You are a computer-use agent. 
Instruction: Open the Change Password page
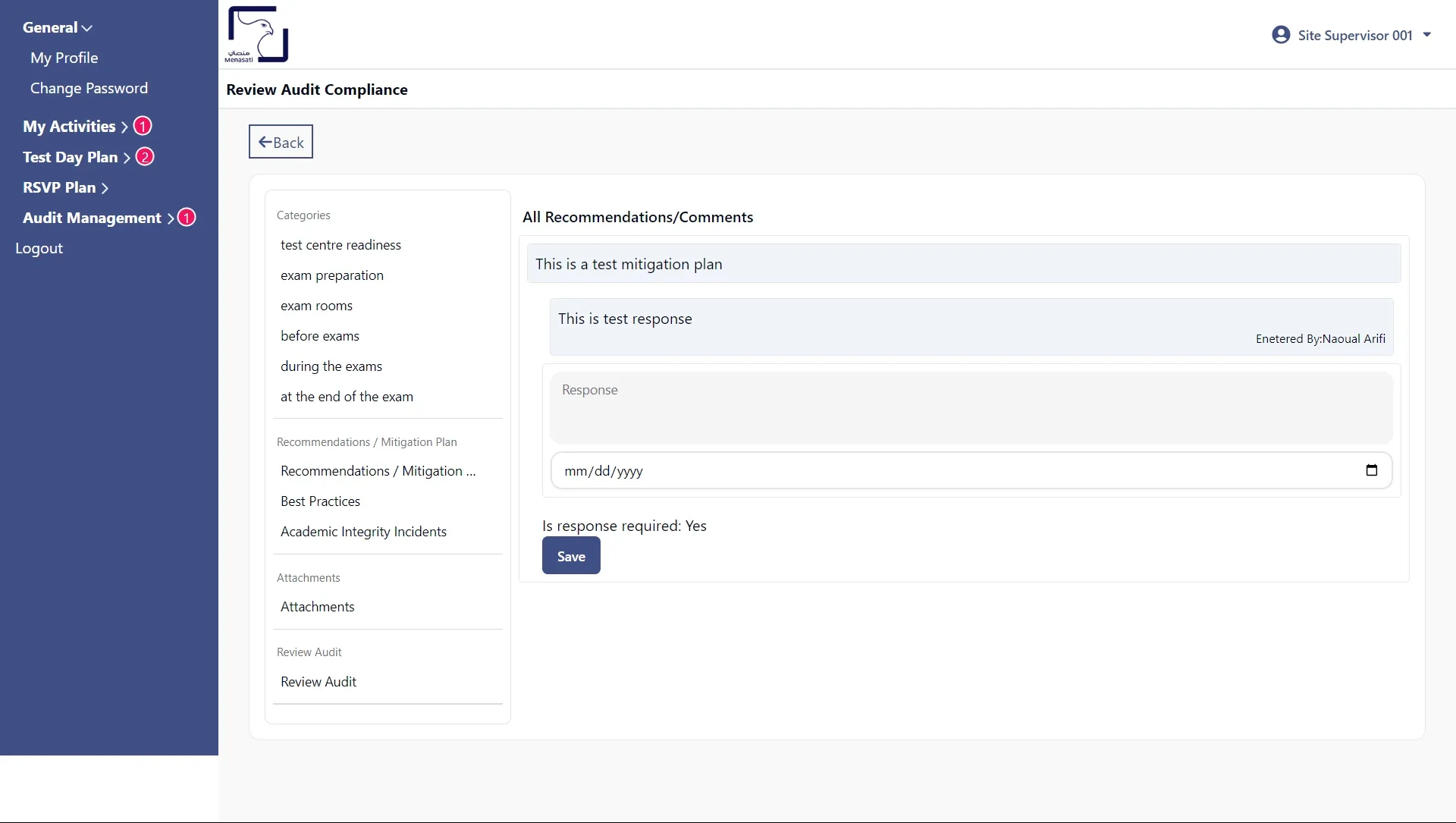89,88
